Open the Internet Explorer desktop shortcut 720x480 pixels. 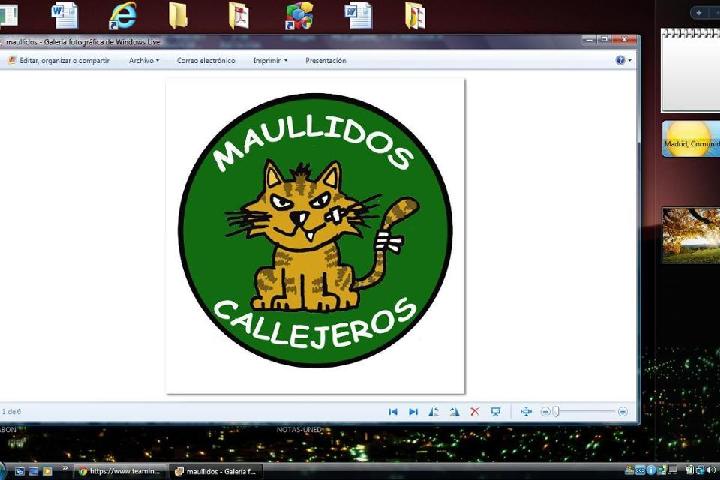[123, 15]
